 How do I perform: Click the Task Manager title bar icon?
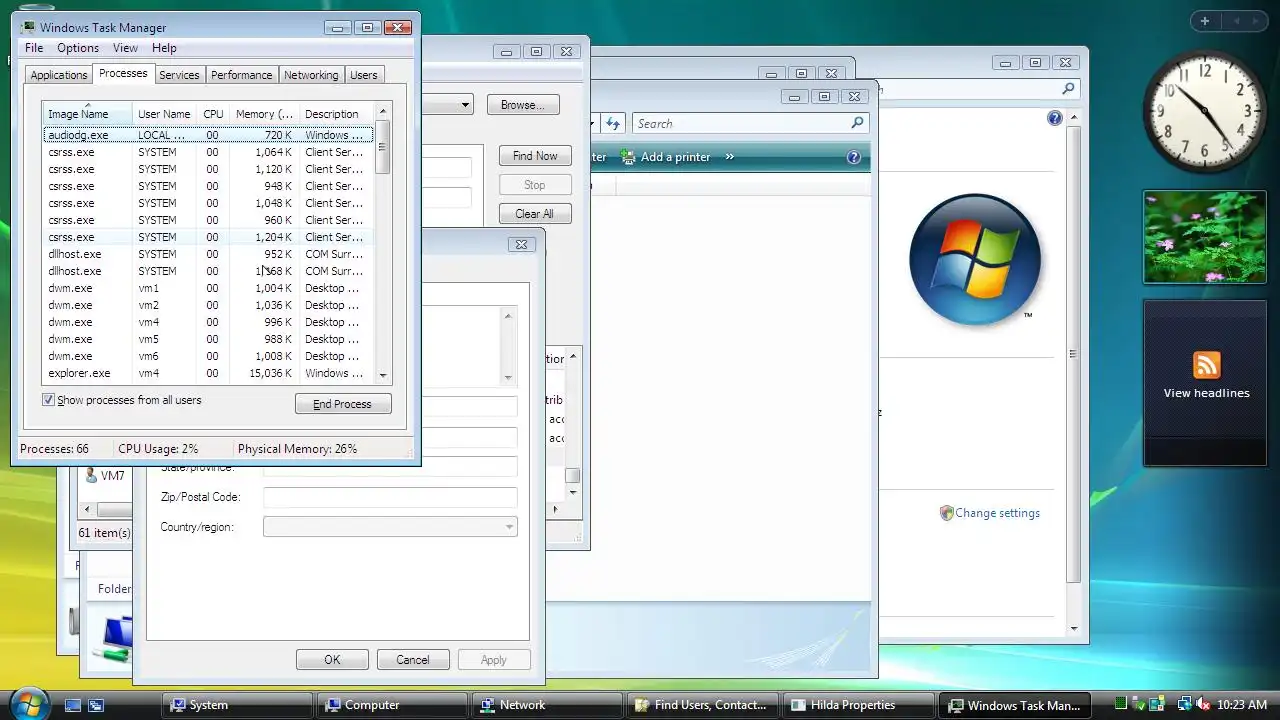[x=28, y=27]
